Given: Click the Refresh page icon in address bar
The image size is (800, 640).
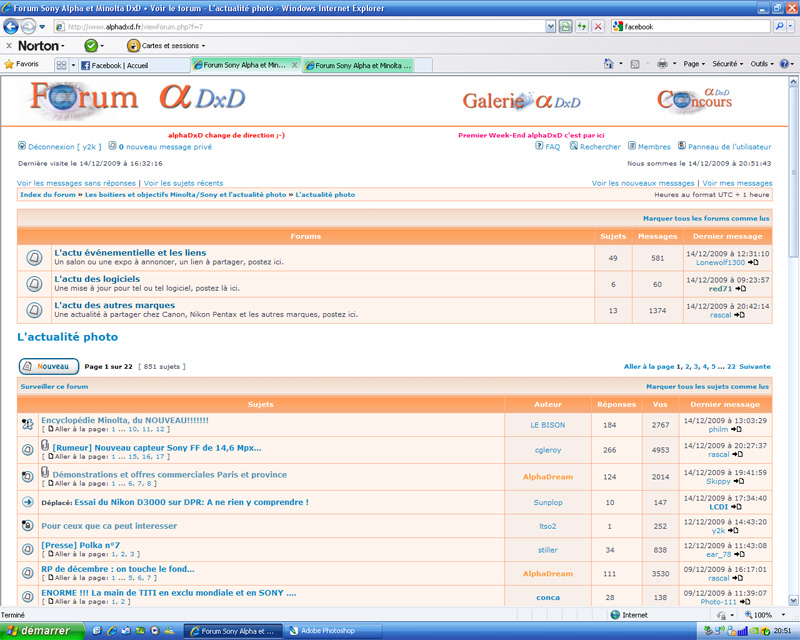Looking at the screenshot, I should [582, 26].
